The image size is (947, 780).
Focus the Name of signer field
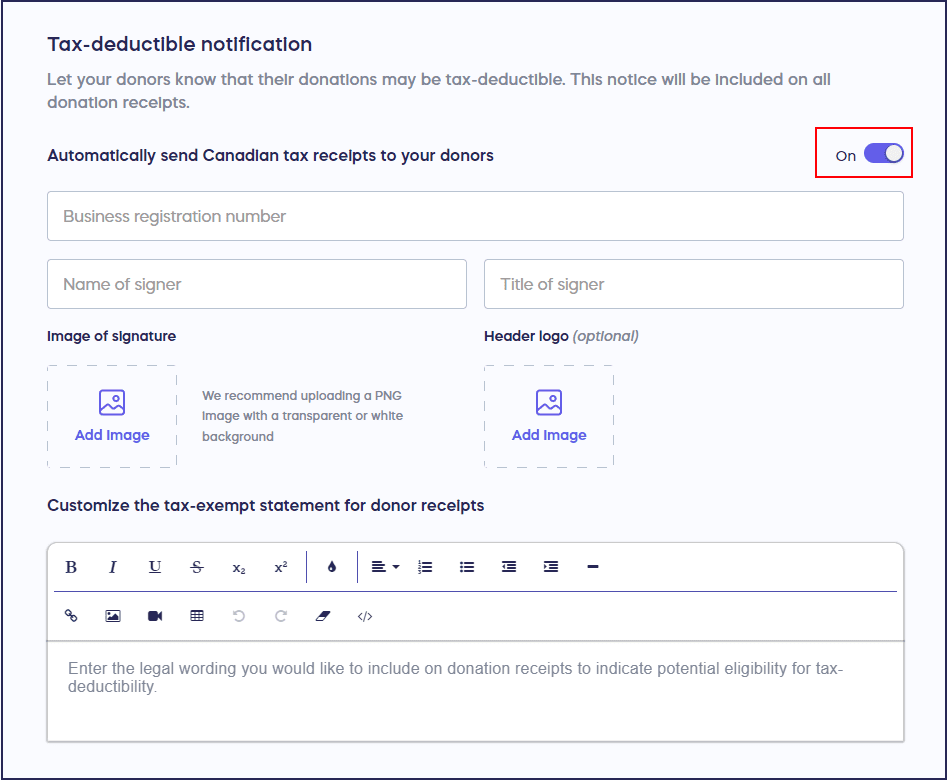[x=257, y=284]
